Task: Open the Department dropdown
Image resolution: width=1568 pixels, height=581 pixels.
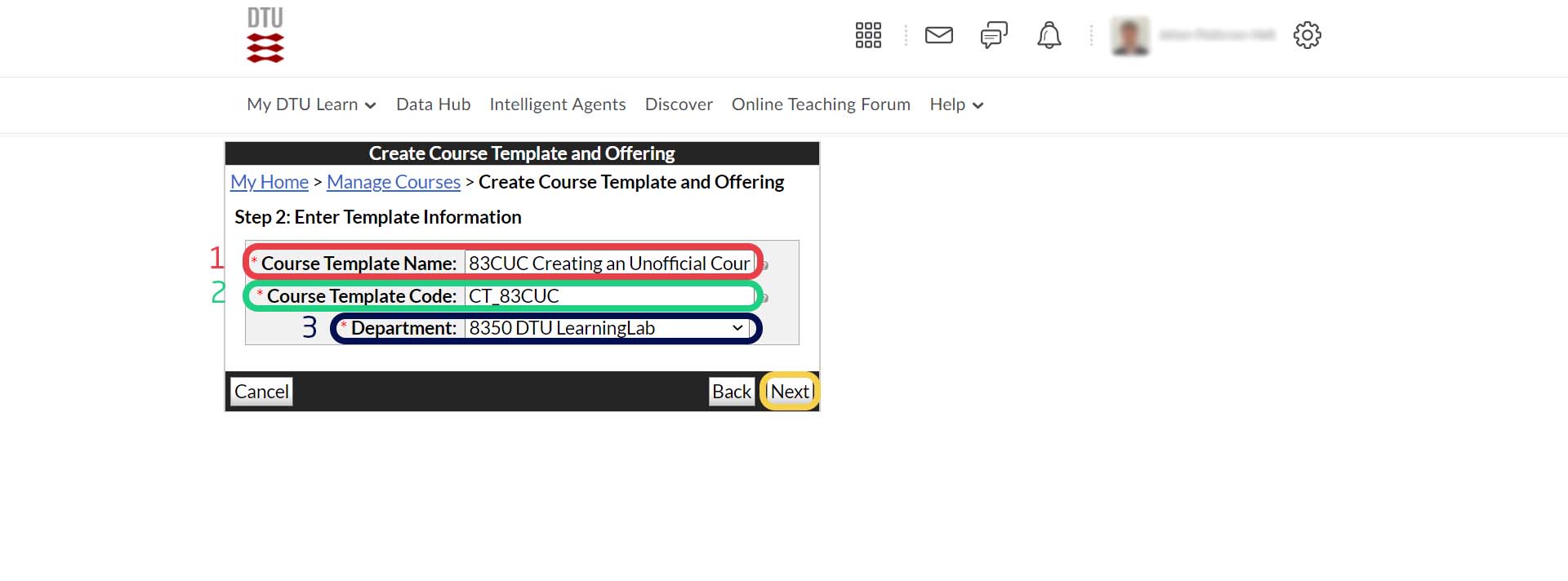Action: pyautogui.click(x=607, y=328)
